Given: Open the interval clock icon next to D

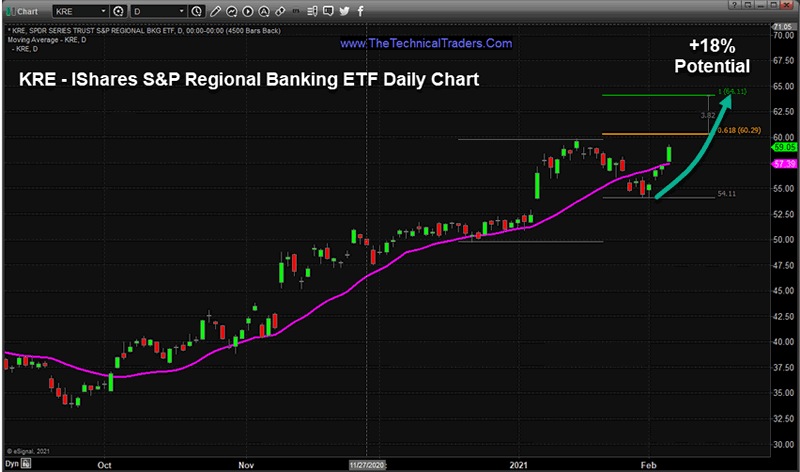Looking at the screenshot, I should click(196, 11).
